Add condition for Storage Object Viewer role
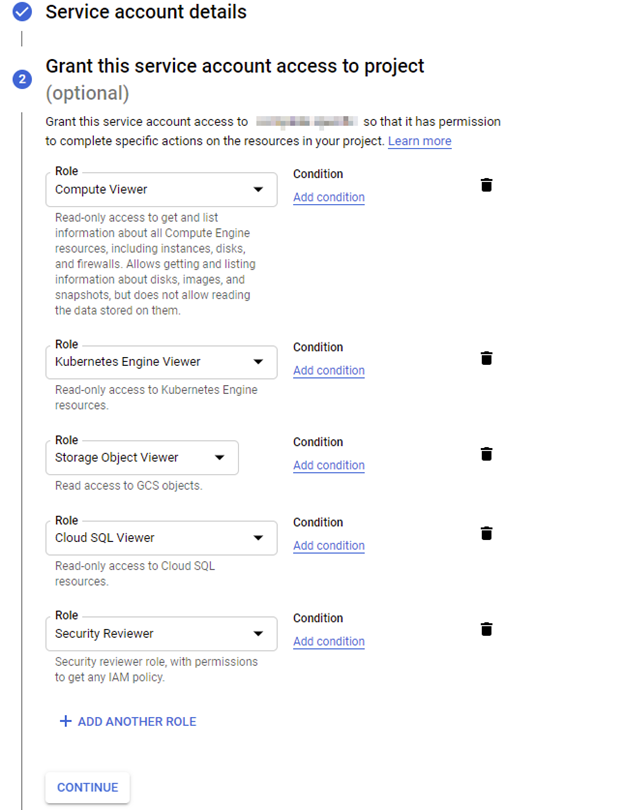624x810 pixels. tap(329, 465)
